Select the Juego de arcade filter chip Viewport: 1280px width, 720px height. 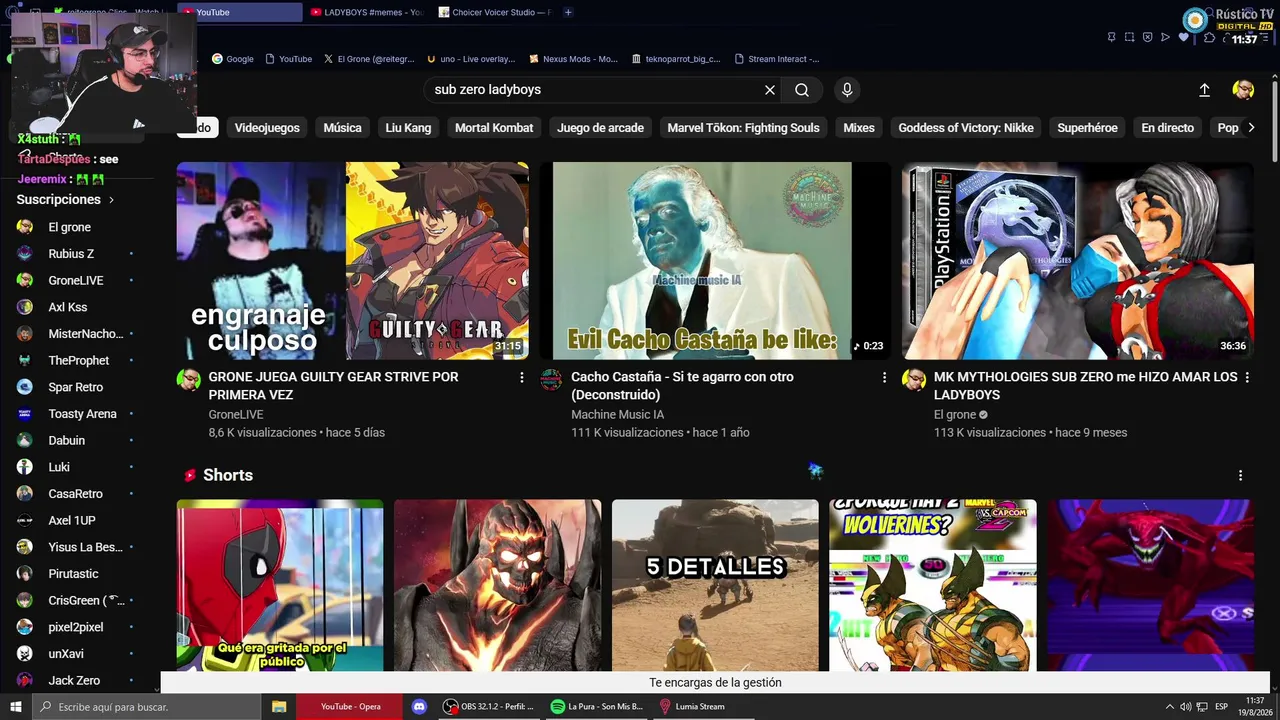(600, 128)
